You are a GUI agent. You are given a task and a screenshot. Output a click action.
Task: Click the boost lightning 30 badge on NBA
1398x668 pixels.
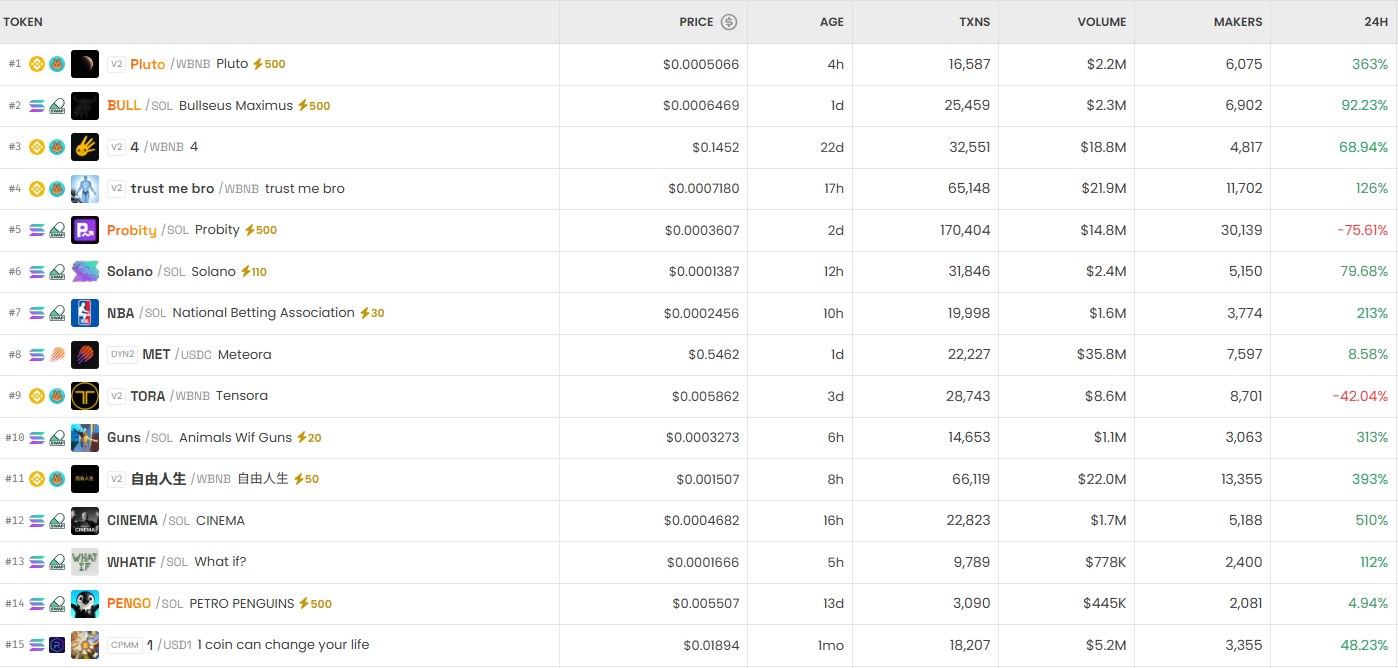[372, 313]
